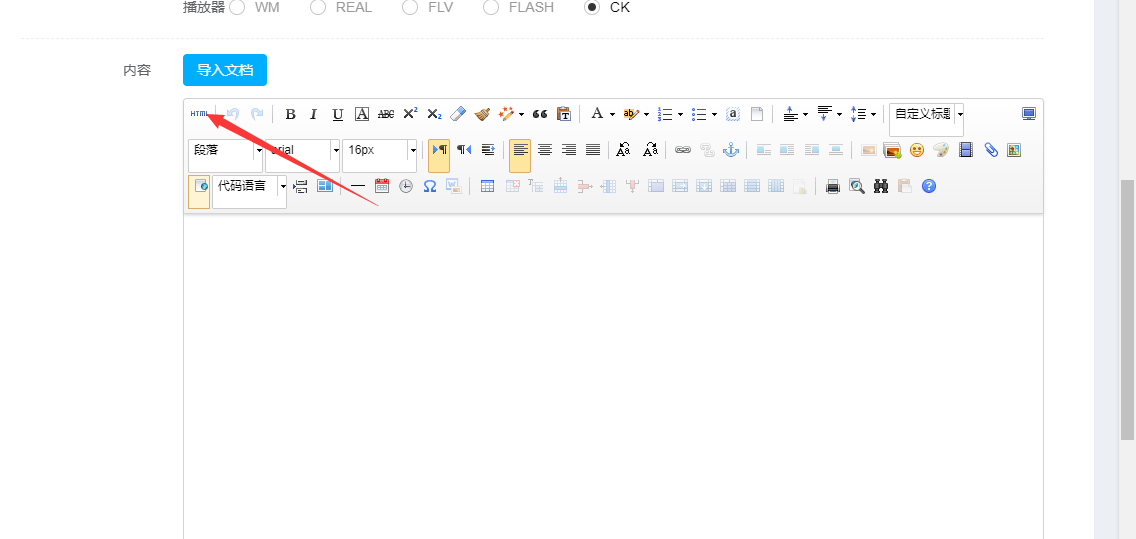This screenshot has width=1136, height=539.
Task: Insert the current time
Action: (x=406, y=186)
